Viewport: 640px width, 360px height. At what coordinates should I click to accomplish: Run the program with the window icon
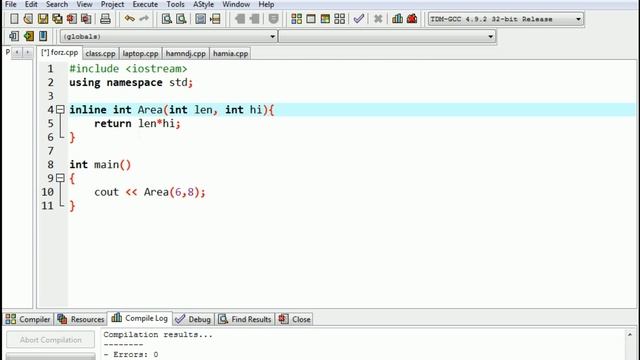[311, 19]
